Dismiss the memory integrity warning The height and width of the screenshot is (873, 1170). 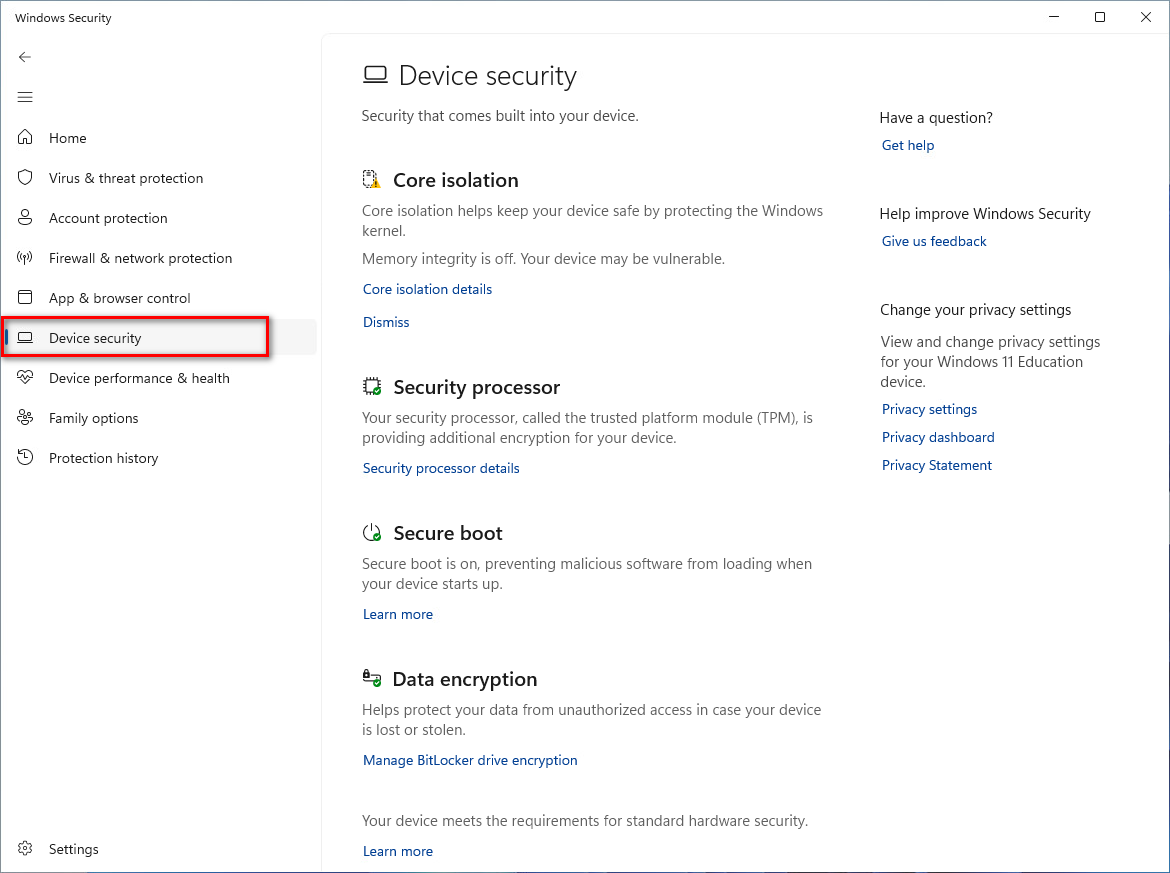click(x=386, y=322)
